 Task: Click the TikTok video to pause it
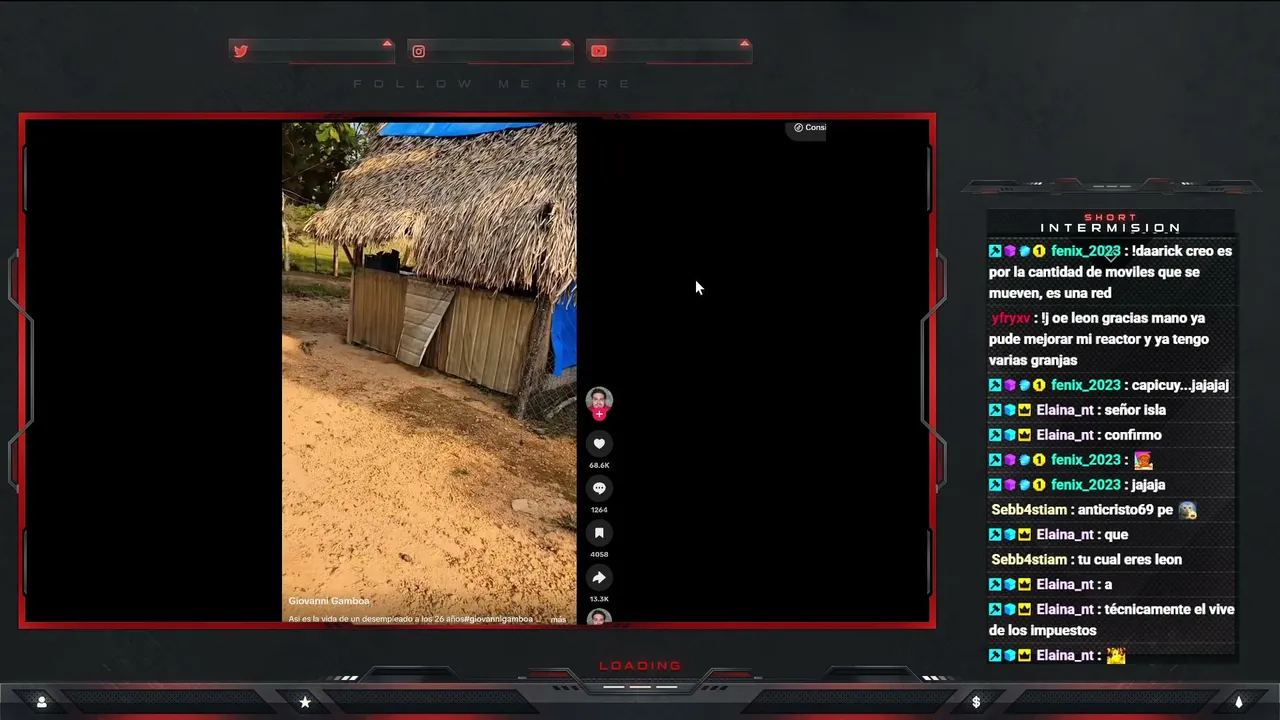point(429,373)
